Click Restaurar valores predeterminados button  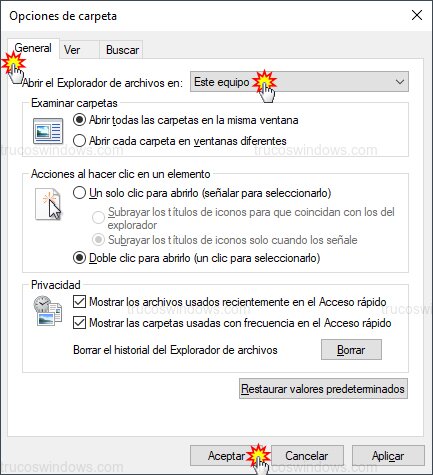click(x=323, y=389)
